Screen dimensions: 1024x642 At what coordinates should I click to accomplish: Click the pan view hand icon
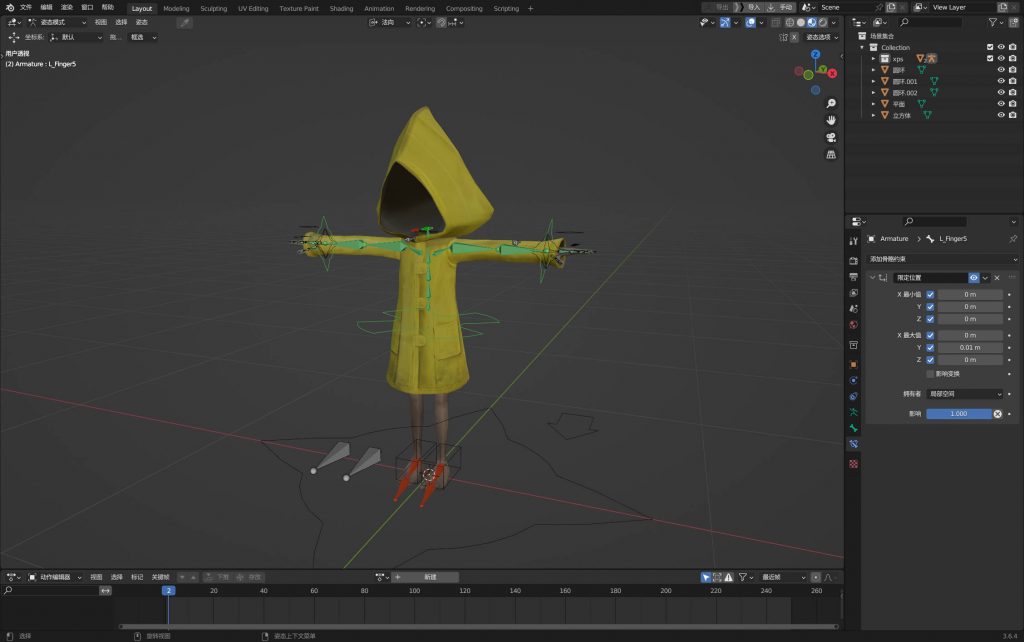coord(831,120)
